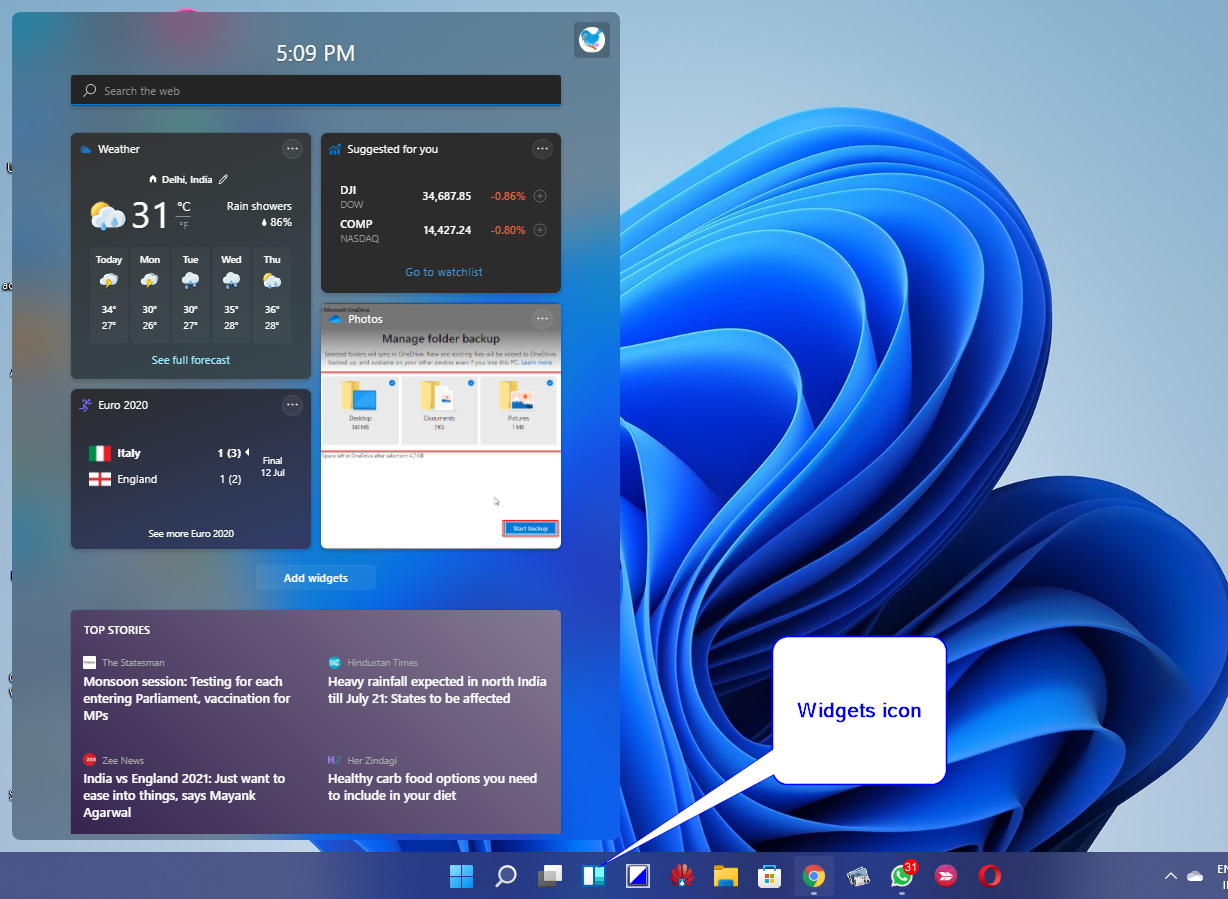Select the Today forecast card

pos(109,295)
